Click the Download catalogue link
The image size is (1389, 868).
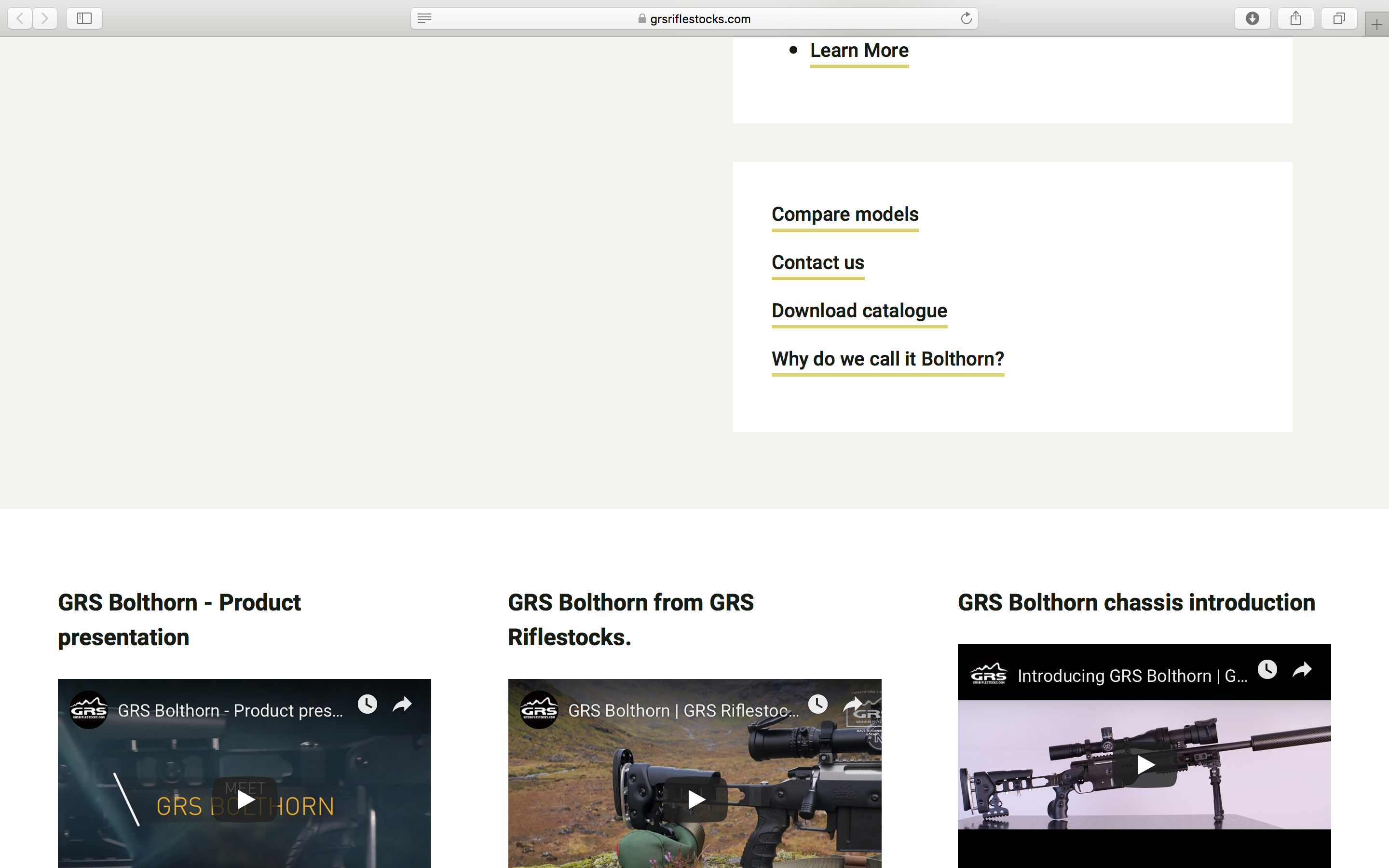pos(859,311)
